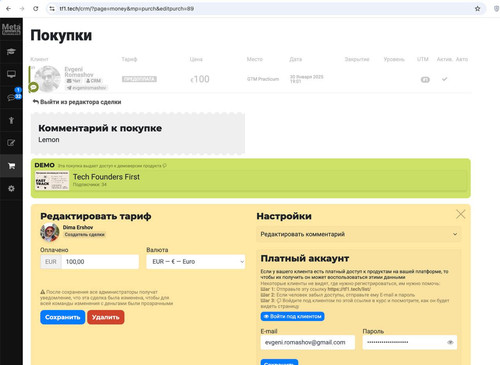Bookmark this page with star icon

pos(477,9)
